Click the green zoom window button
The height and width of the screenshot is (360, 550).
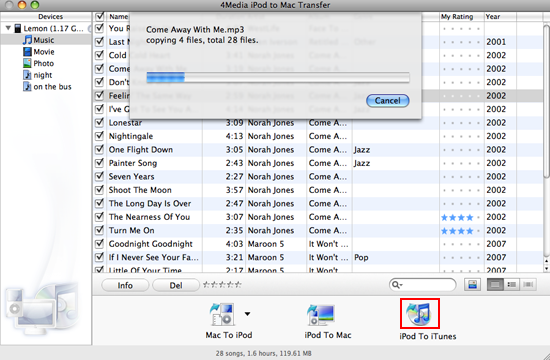[35, 5]
